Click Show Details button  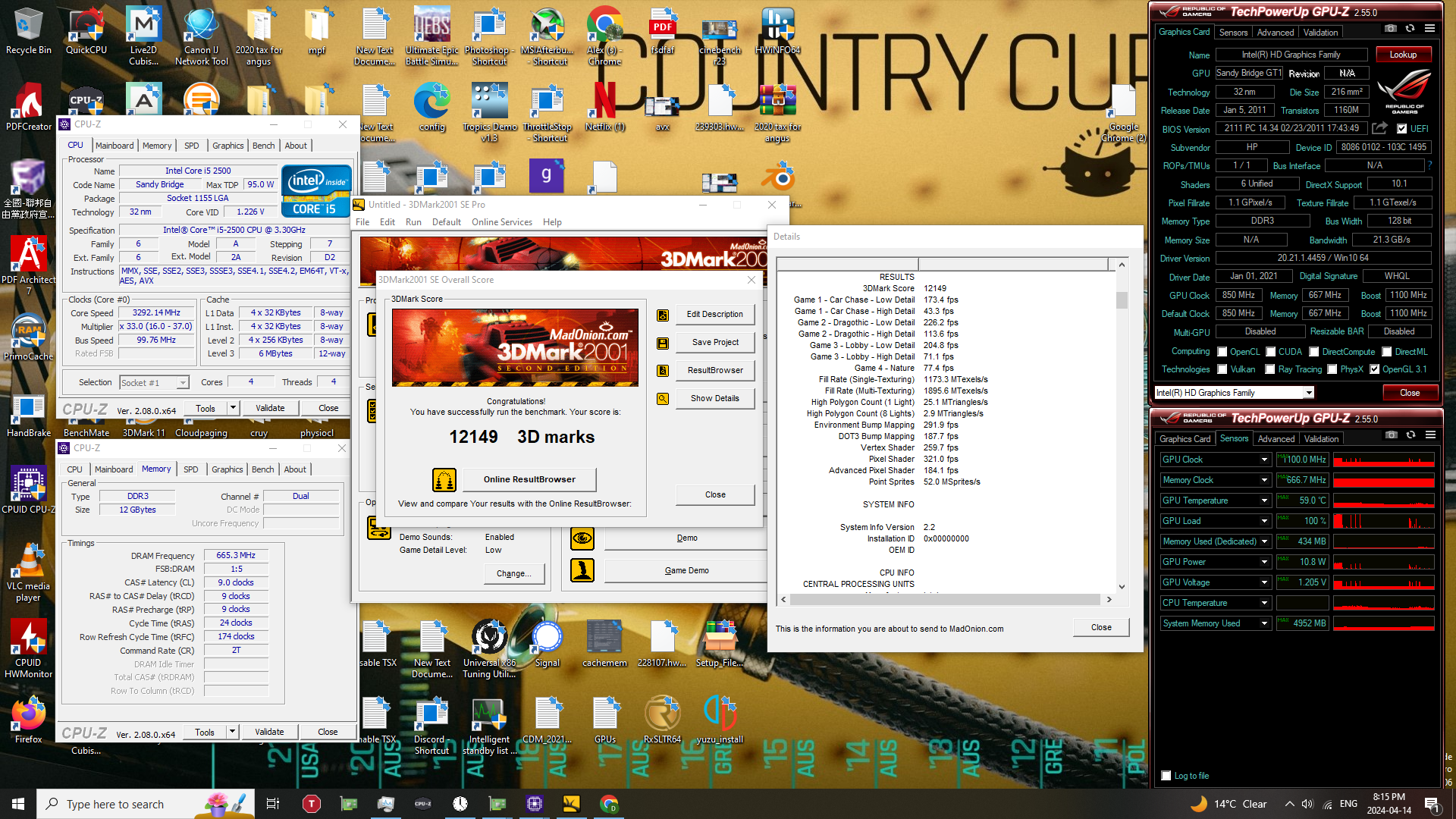(715, 399)
